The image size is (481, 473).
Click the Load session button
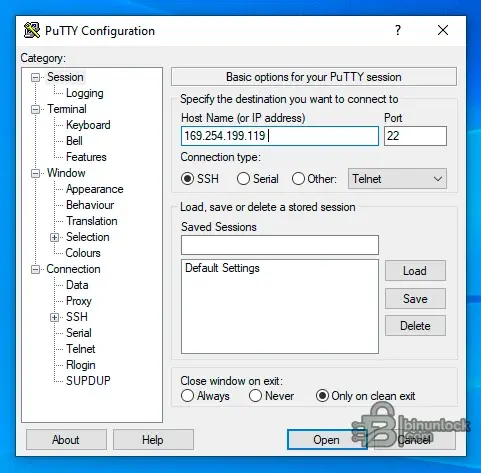click(415, 271)
